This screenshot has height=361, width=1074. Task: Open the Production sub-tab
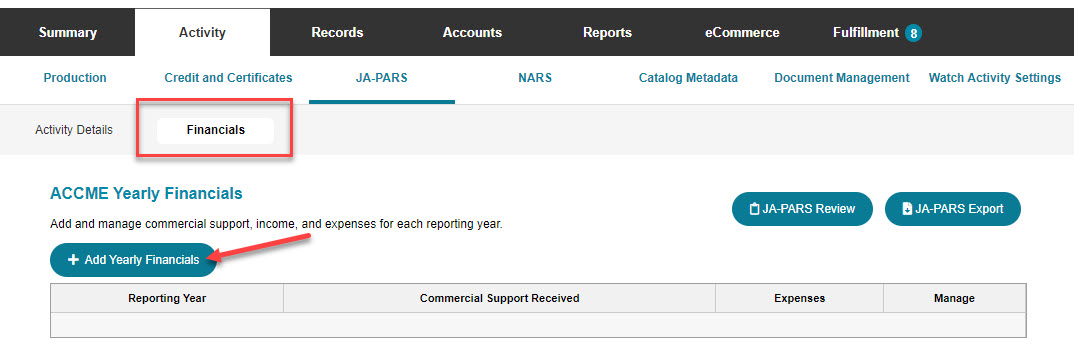[x=75, y=78]
